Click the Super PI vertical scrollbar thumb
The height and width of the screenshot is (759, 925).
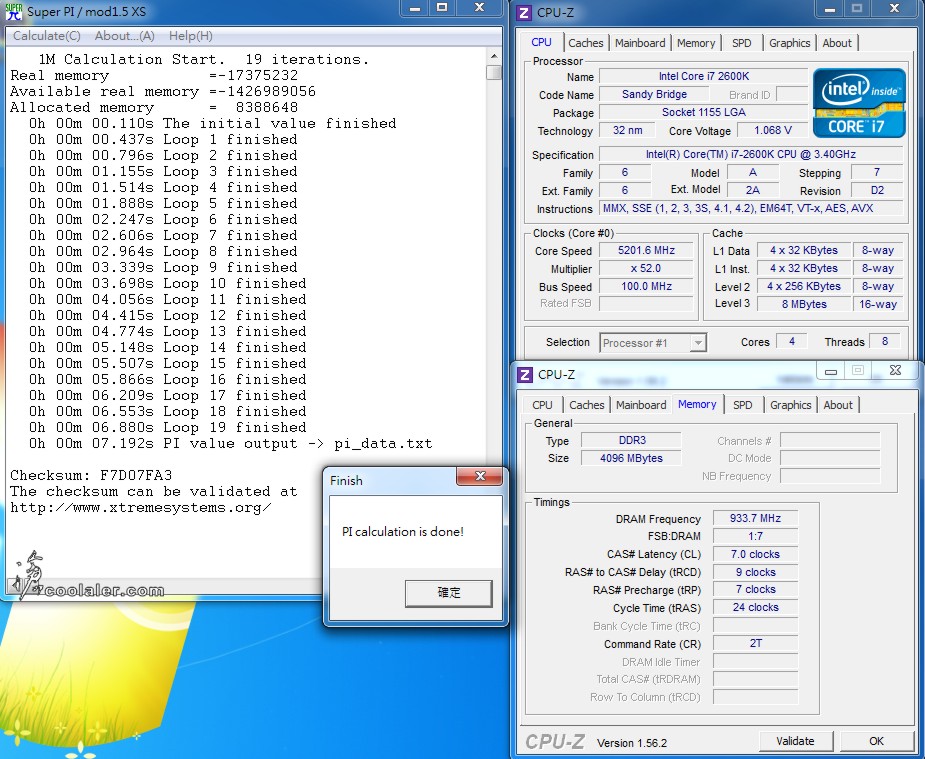click(x=494, y=73)
